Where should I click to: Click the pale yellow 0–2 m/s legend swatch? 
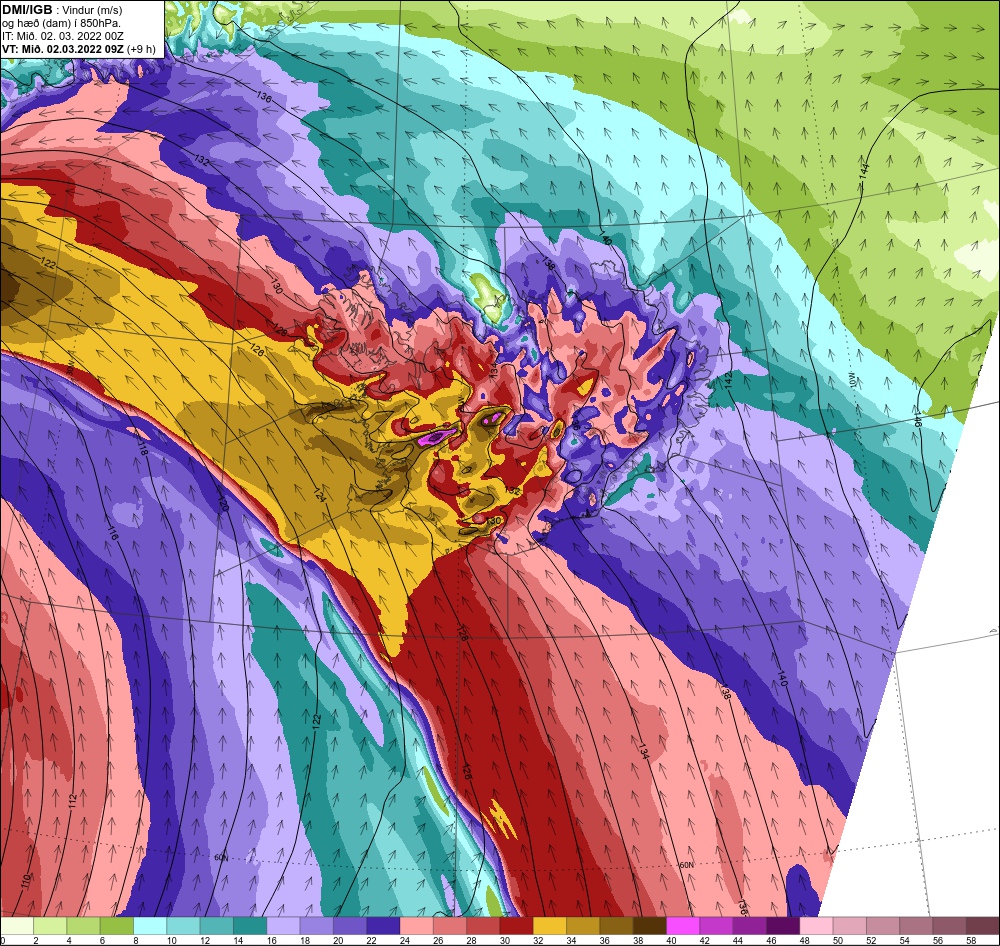17,926
